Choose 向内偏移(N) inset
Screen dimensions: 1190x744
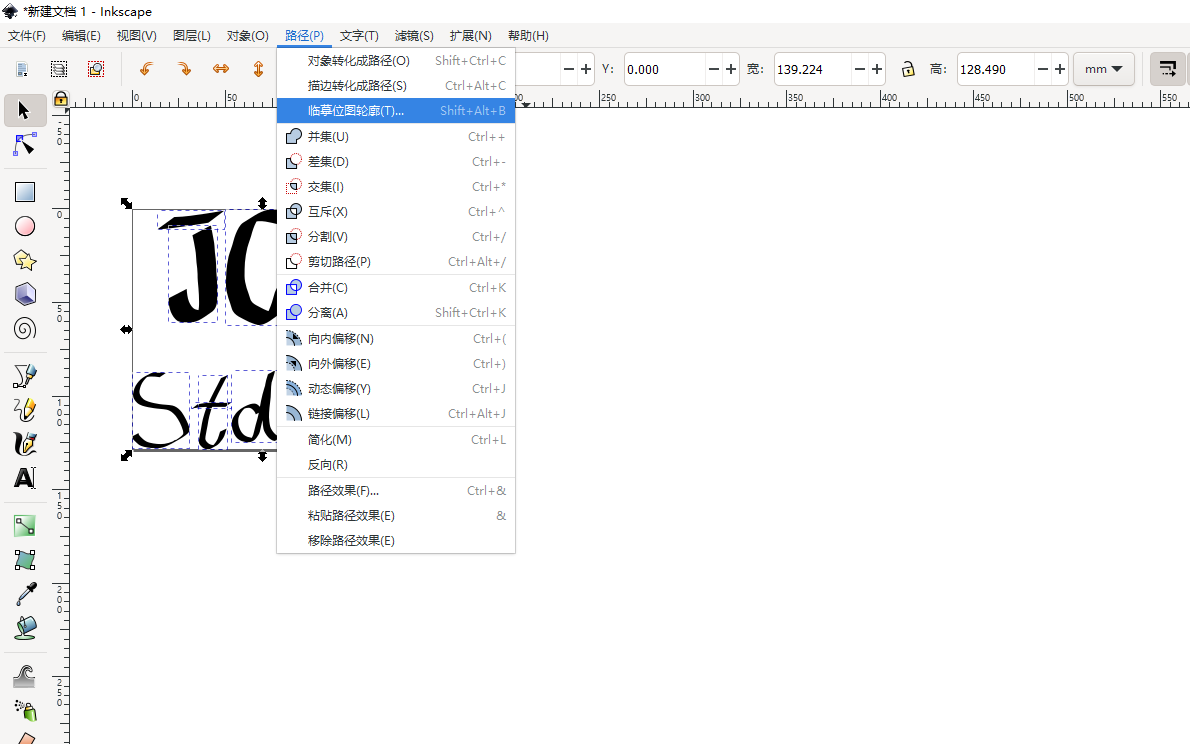pos(396,339)
